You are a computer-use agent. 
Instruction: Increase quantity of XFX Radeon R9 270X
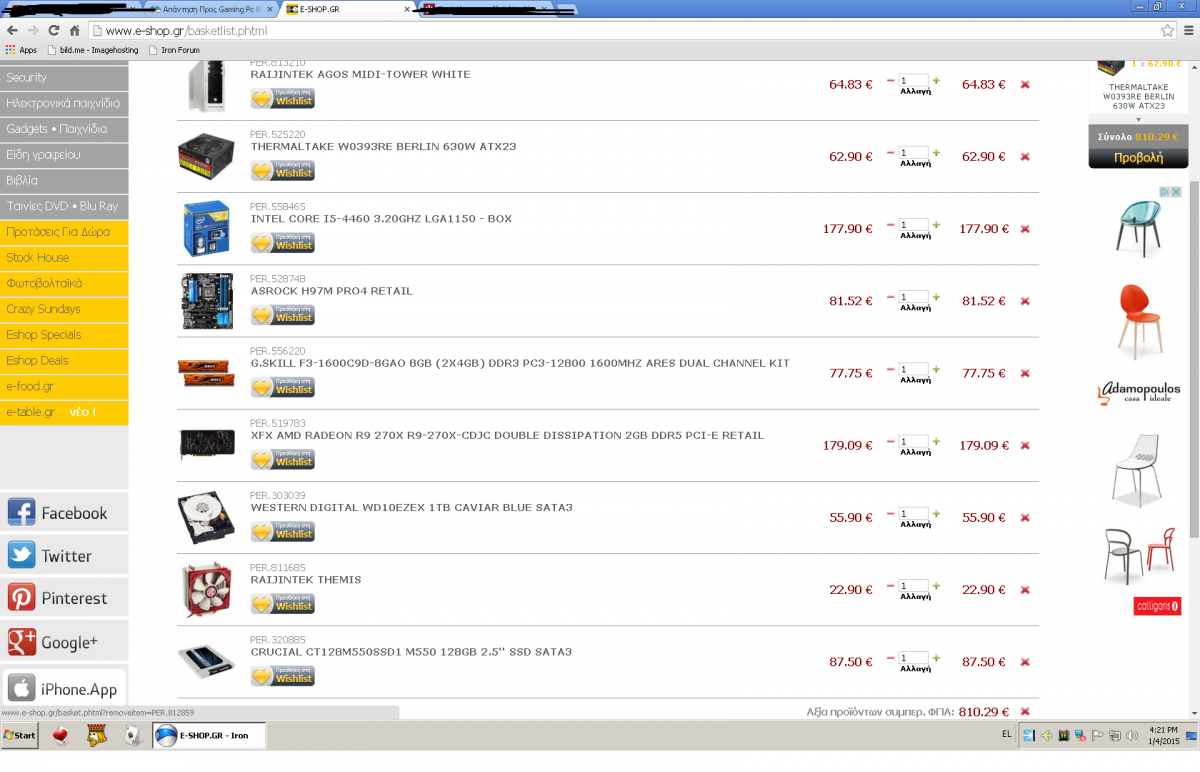pyautogui.click(x=936, y=441)
